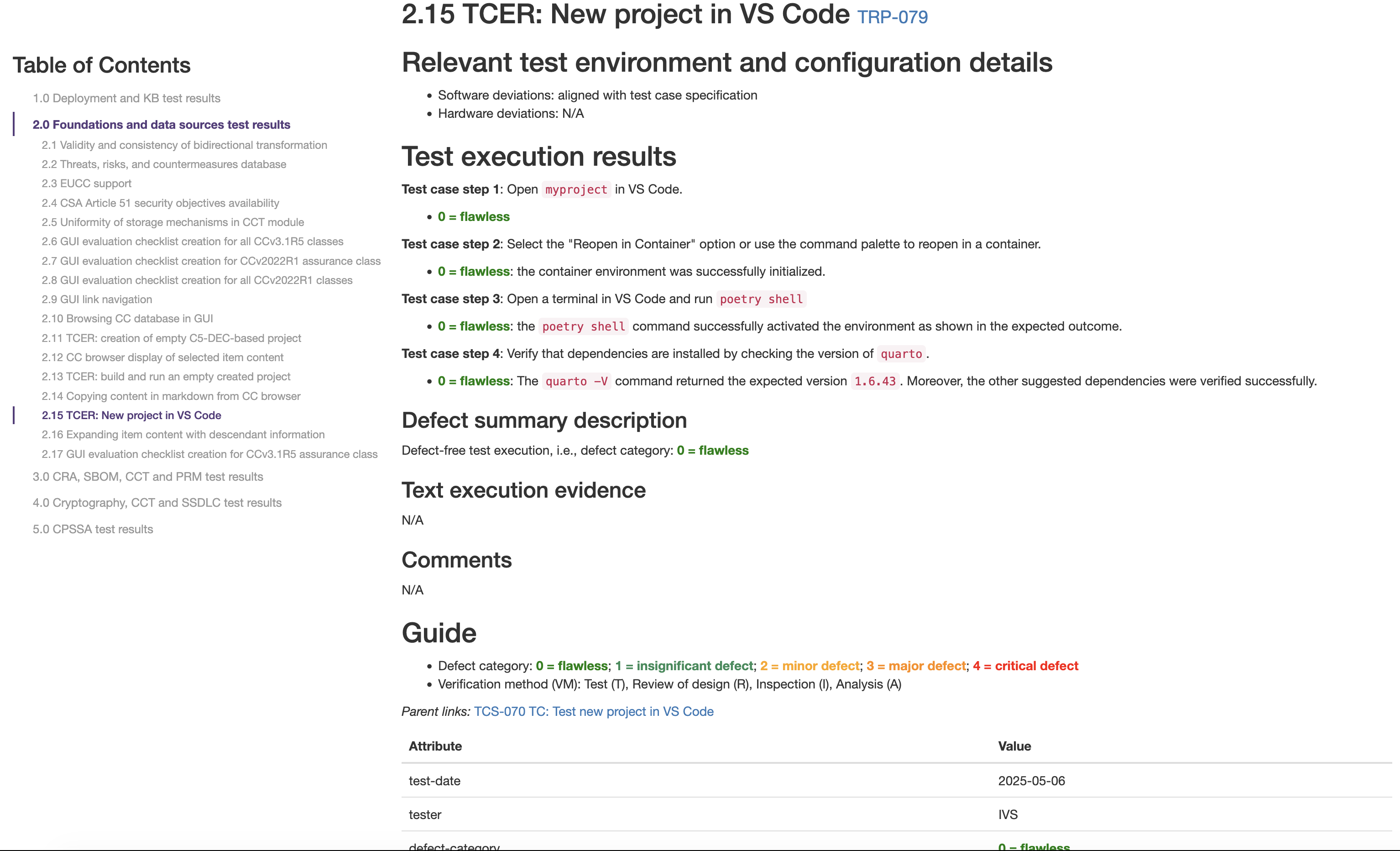Select 2.0 Foundations and data sources test results
Image resolution: width=1400 pixels, height=851 pixels.
tap(162, 125)
